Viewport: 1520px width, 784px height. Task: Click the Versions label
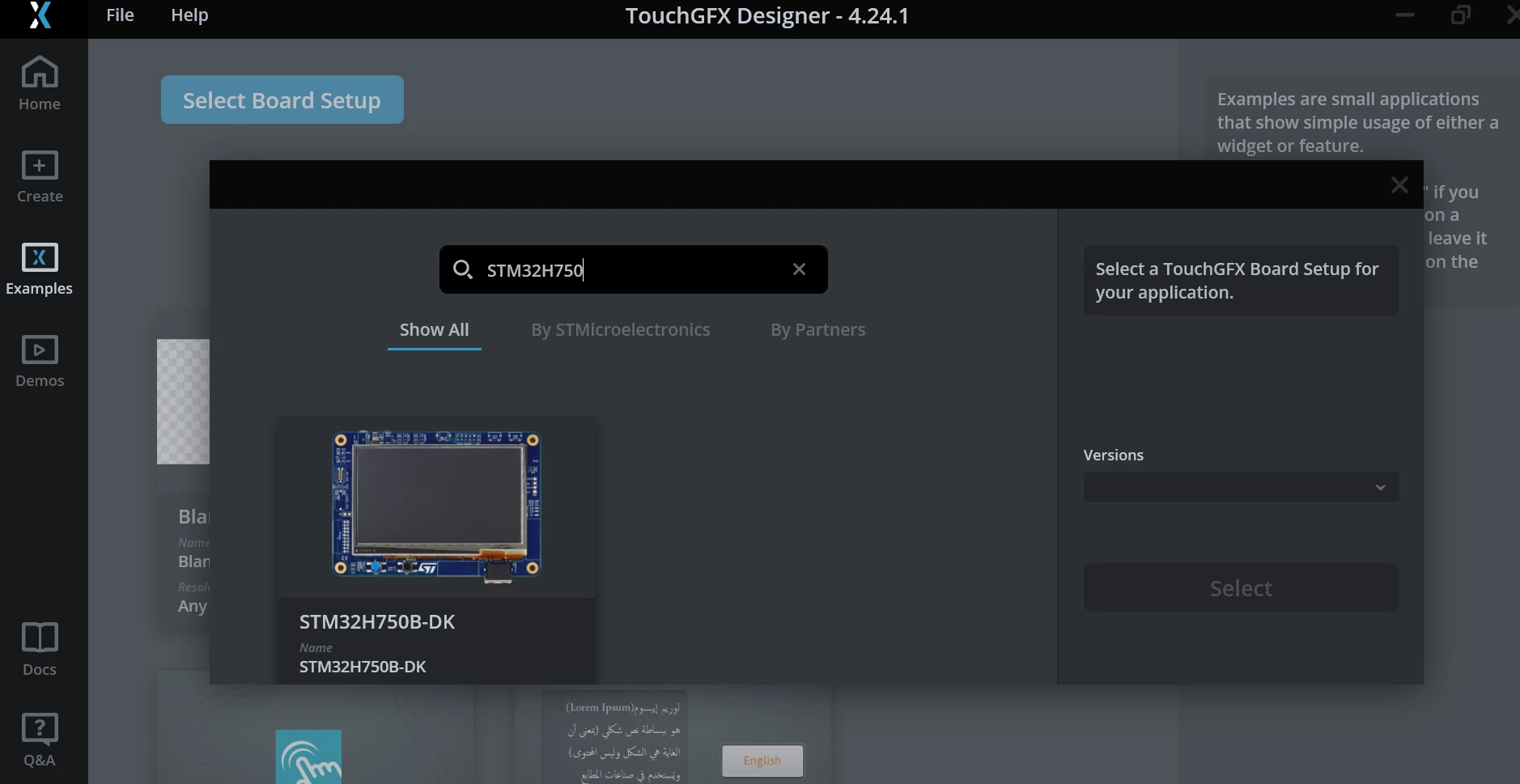click(1114, 456)
